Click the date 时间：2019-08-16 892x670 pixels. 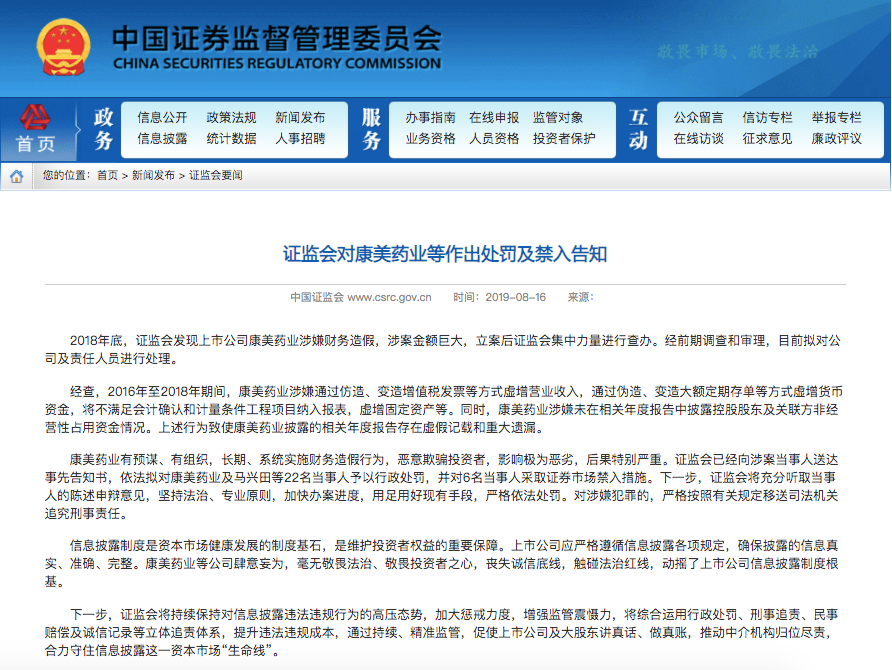[499, 297]
